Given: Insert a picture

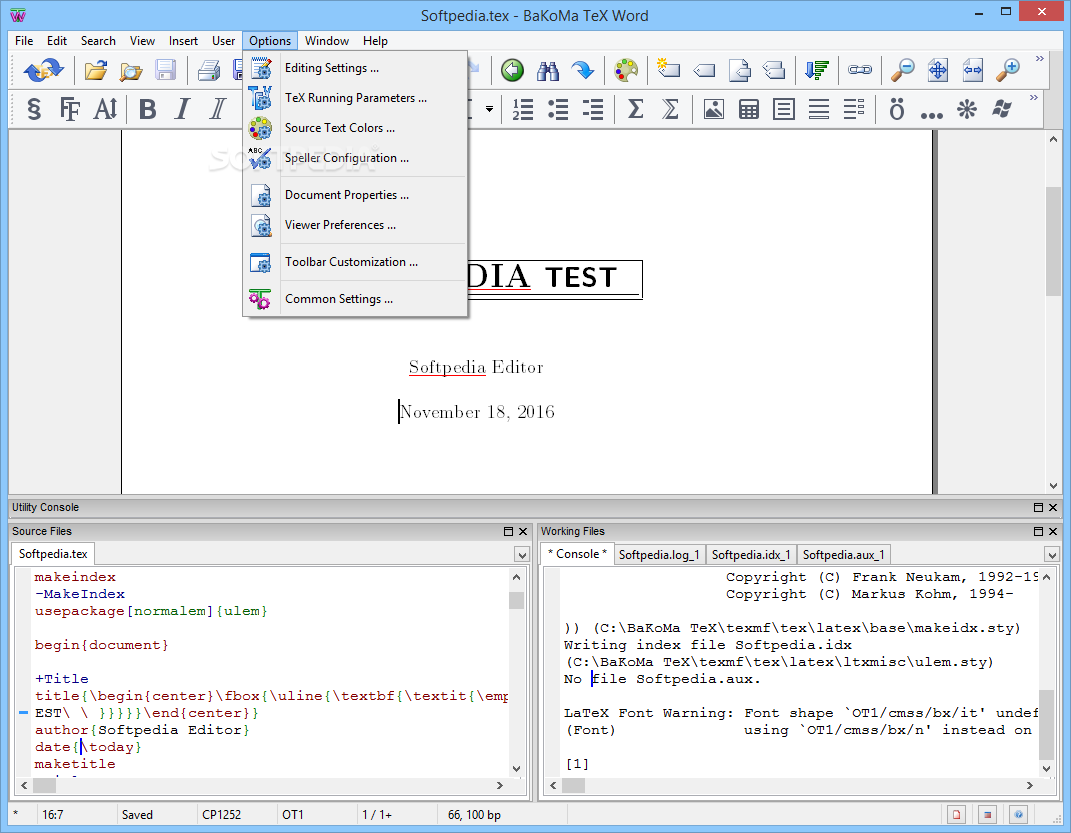Looking at the screenshot, I should tap(713, 109).
